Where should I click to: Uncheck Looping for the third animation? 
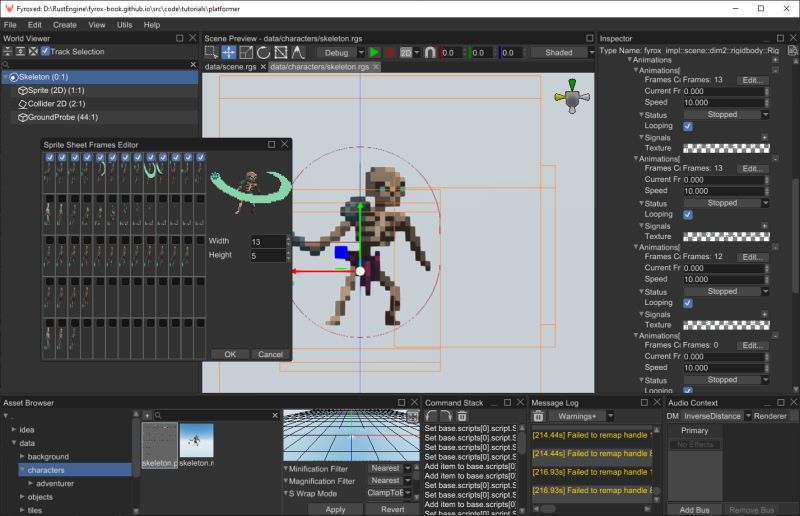688,303
